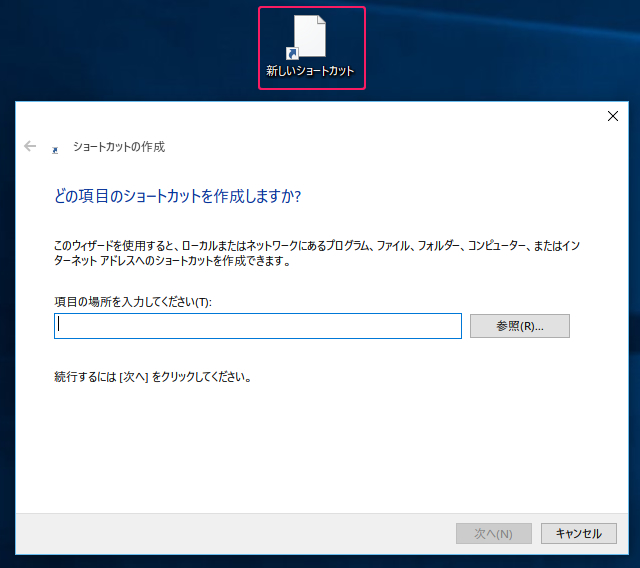Cancel the wizard with キャンセル
The width and height of the screenshot is (640, 568).
(x=578, y=533)
